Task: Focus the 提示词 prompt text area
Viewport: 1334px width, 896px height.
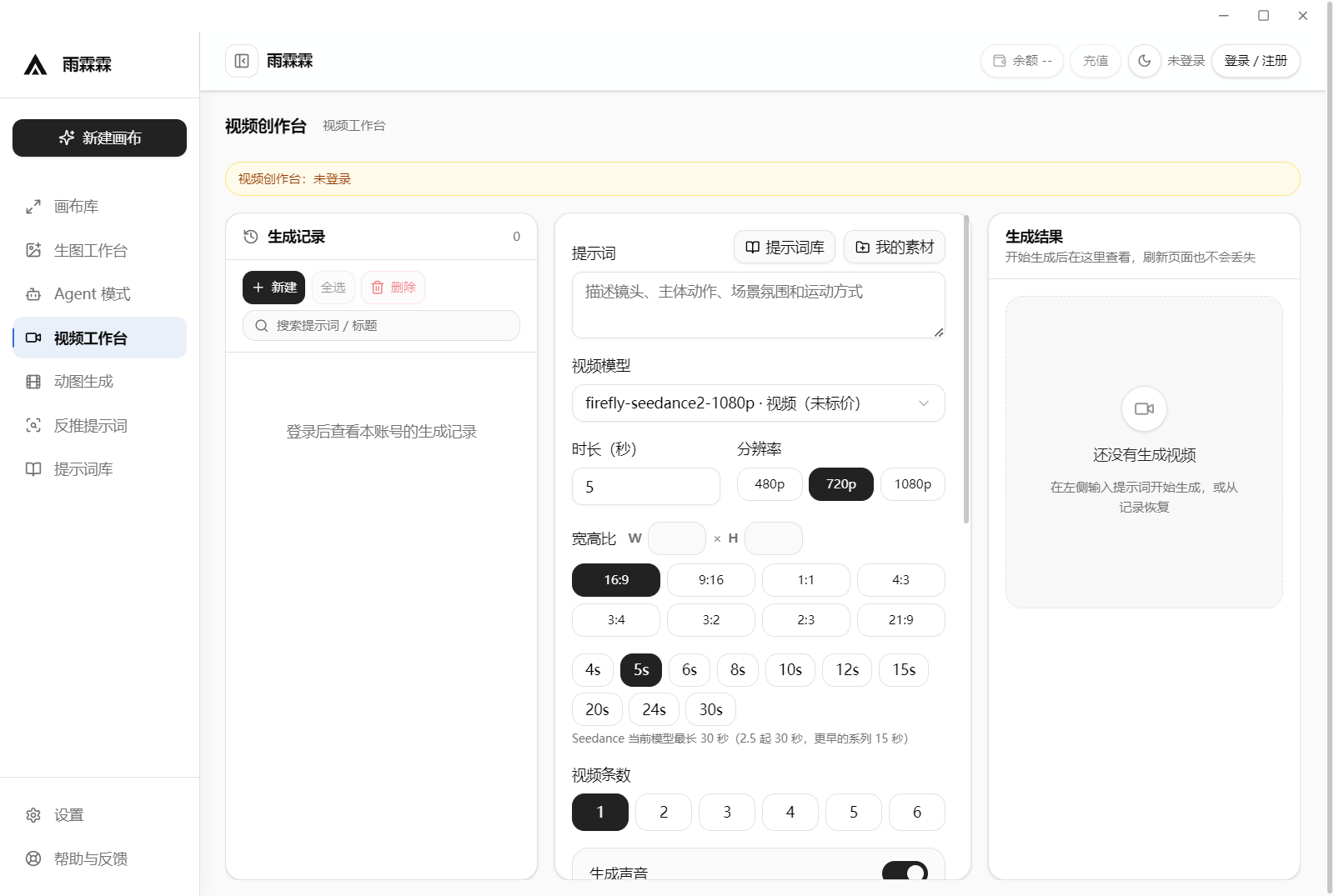Action: [x=758, y=305]
